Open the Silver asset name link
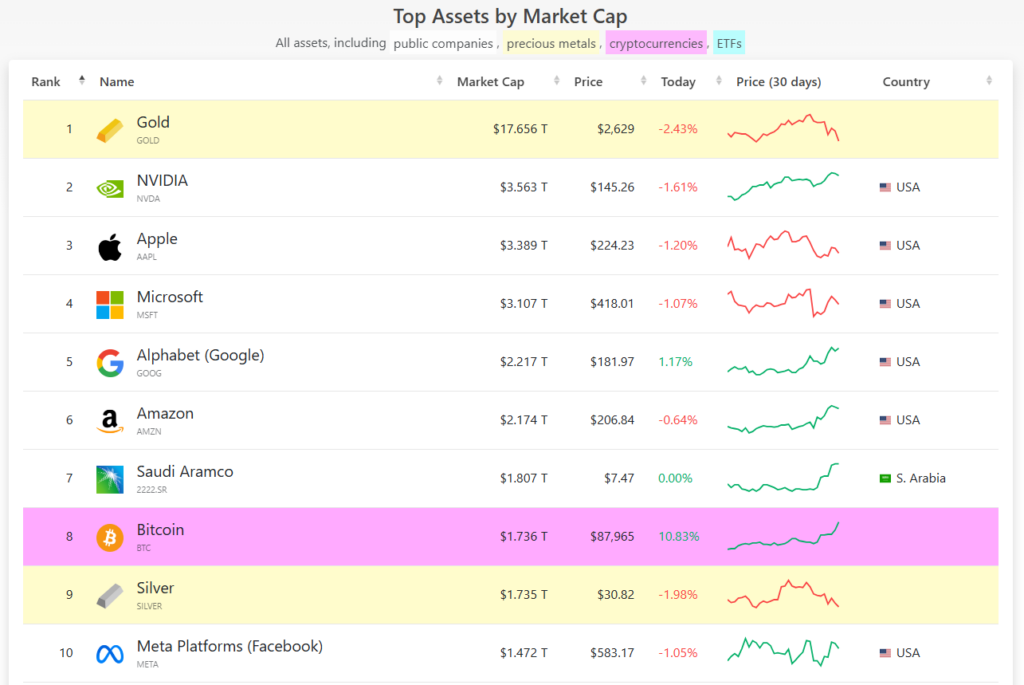 pos(155,588)
